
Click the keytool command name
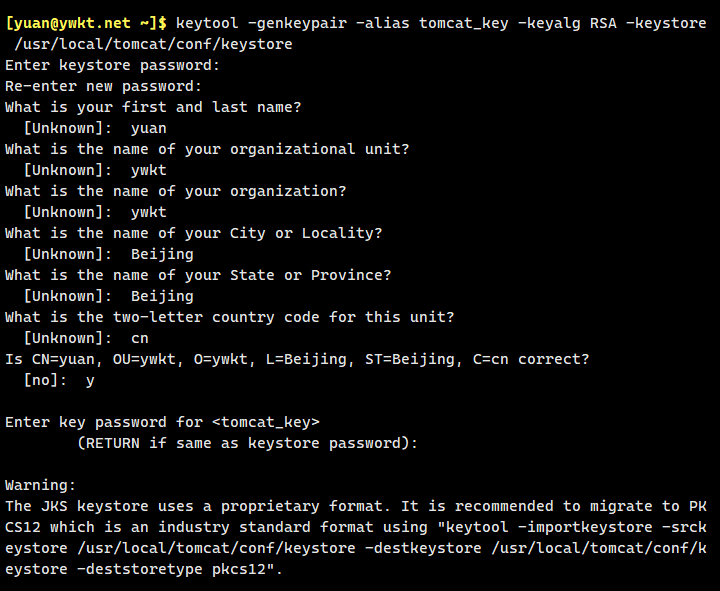point(207,23)
